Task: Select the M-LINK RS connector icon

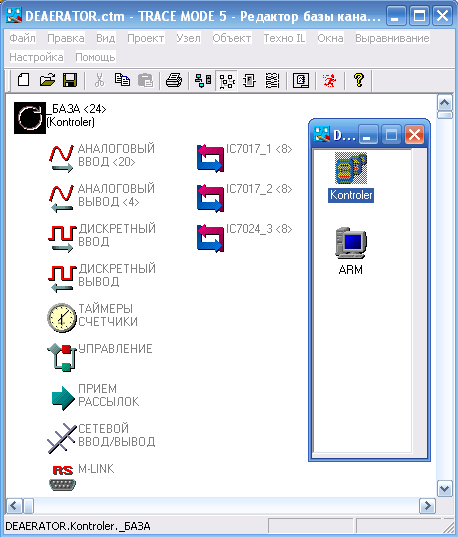Action: (x=62, y=478)
